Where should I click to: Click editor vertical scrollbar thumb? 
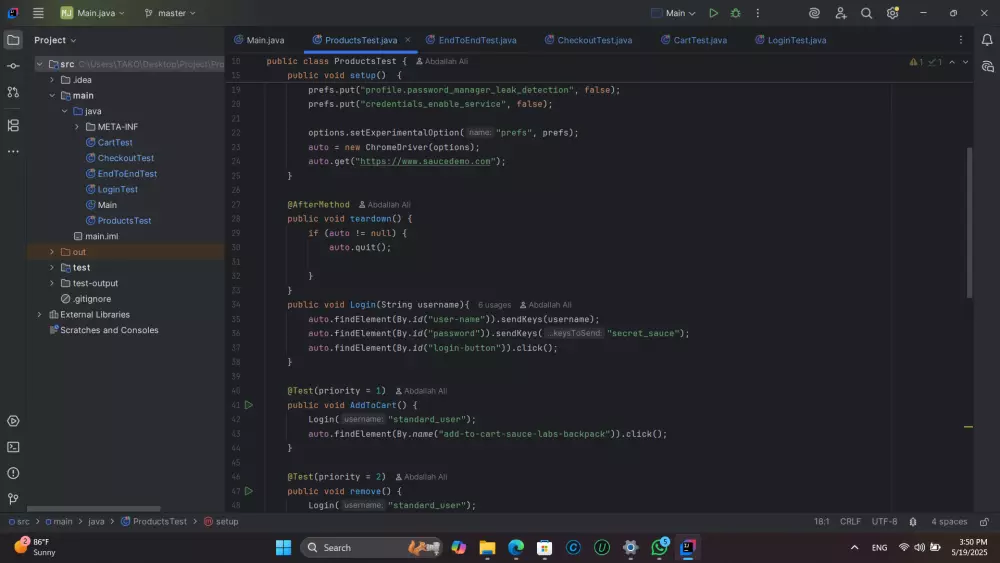[x=969, y=223]
